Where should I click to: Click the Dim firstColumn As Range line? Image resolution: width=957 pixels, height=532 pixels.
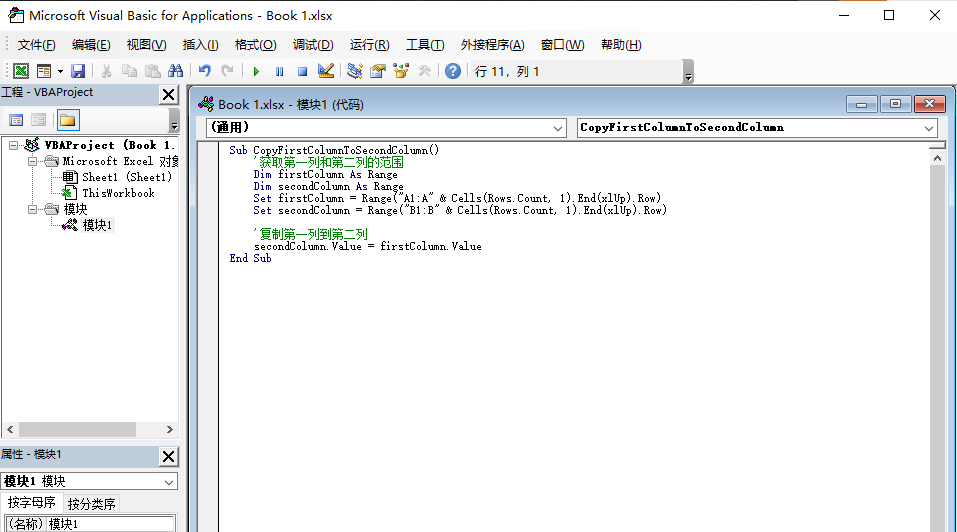pos(325,174)
